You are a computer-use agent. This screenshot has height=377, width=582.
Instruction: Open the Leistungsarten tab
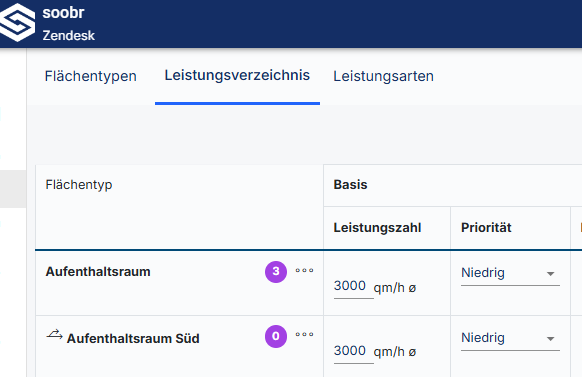[383, 76]
